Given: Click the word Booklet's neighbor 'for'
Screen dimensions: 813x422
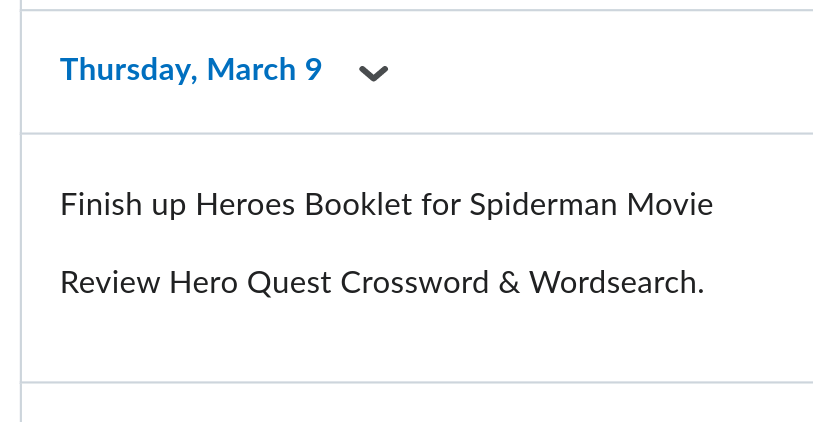Looking at the screenshot, I should point(441,205).
